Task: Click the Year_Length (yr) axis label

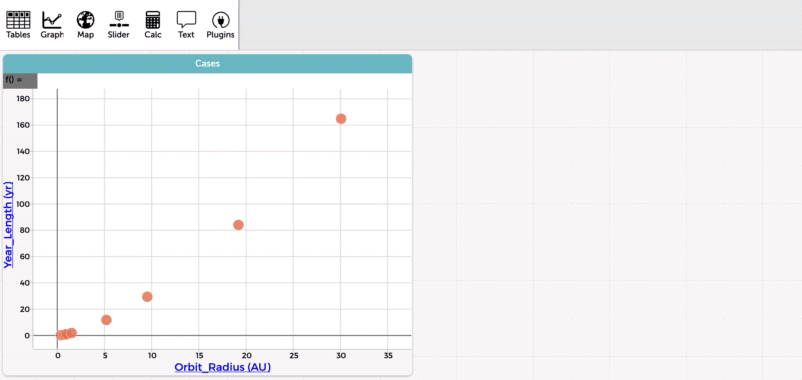Action: coord(9,224)
